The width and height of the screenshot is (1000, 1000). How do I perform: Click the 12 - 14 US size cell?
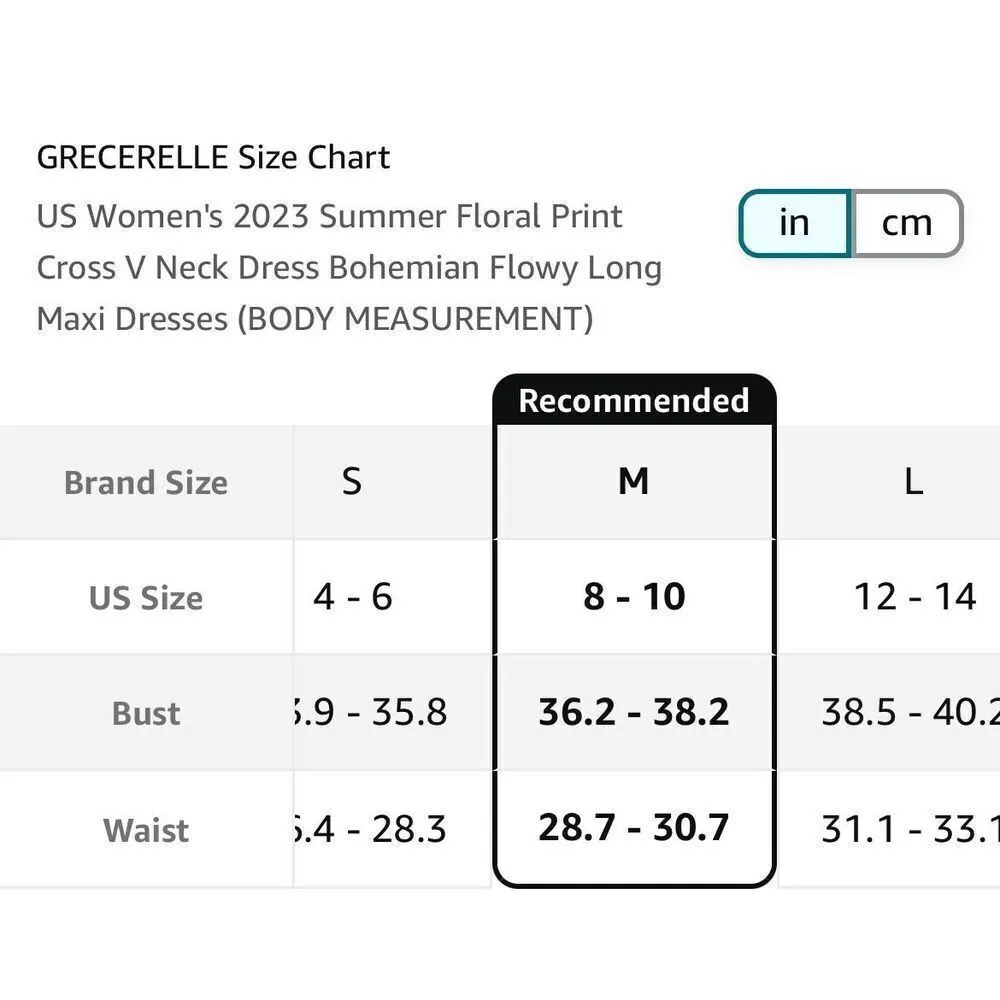914,597
